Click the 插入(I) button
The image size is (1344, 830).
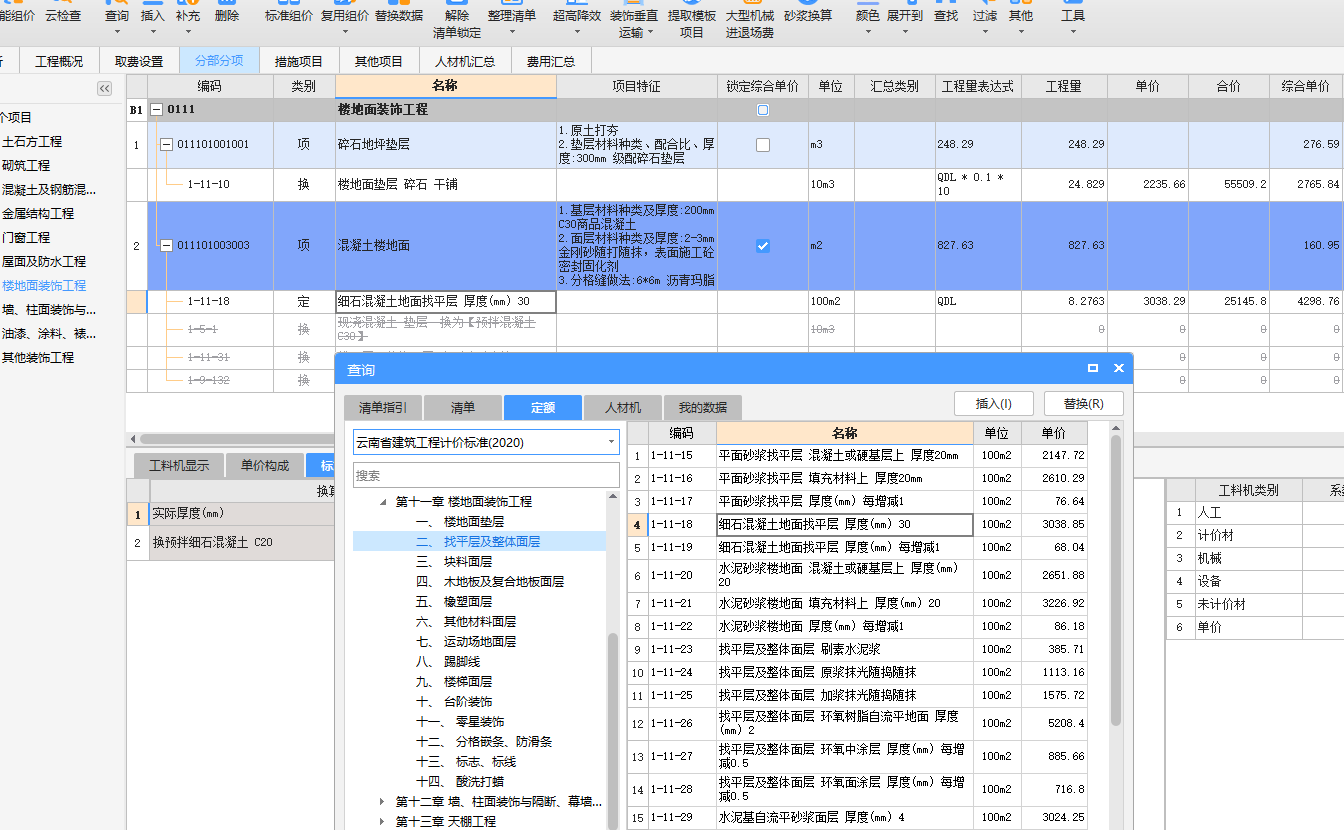tap(994, 403)
